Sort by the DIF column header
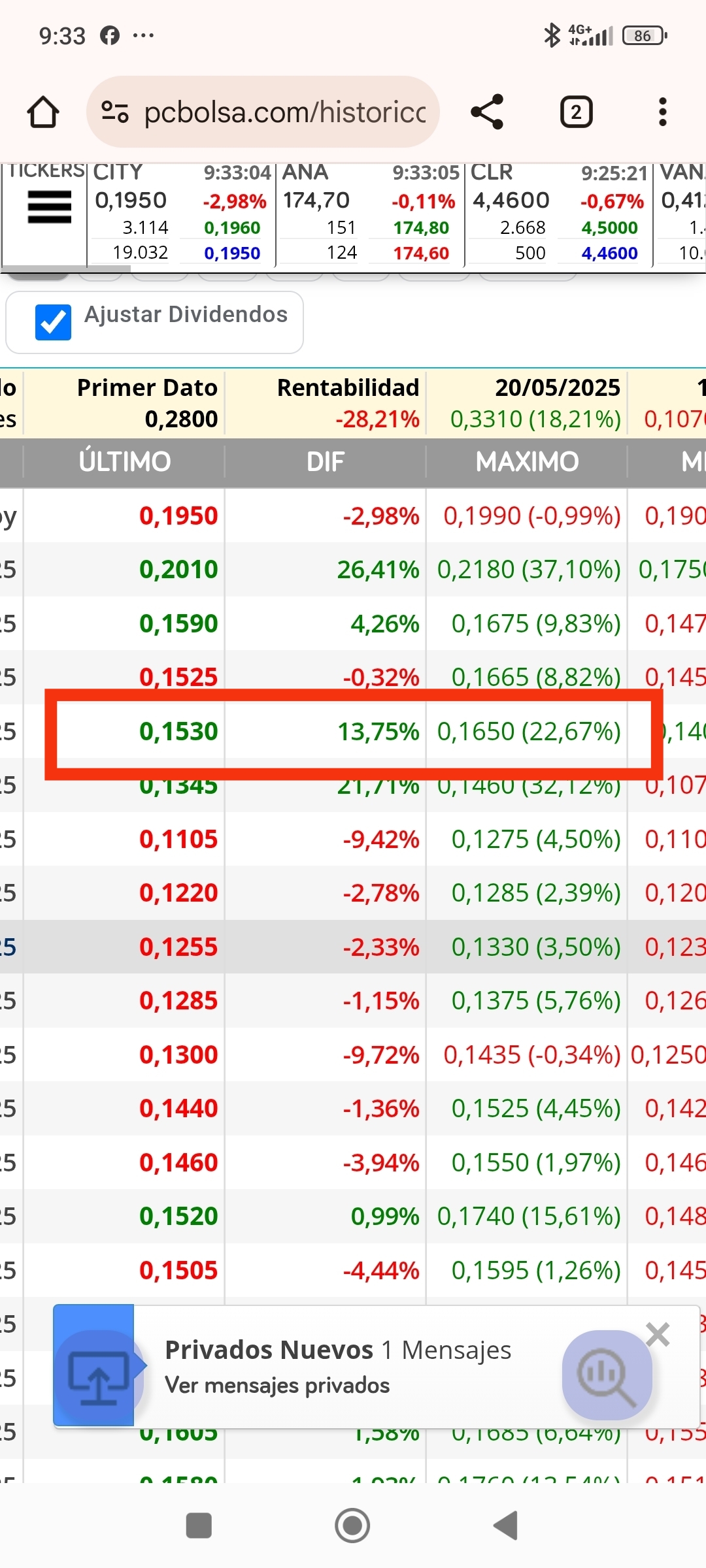The height and width of the screenshot is (1568, 706). click(x=326, y=462)
